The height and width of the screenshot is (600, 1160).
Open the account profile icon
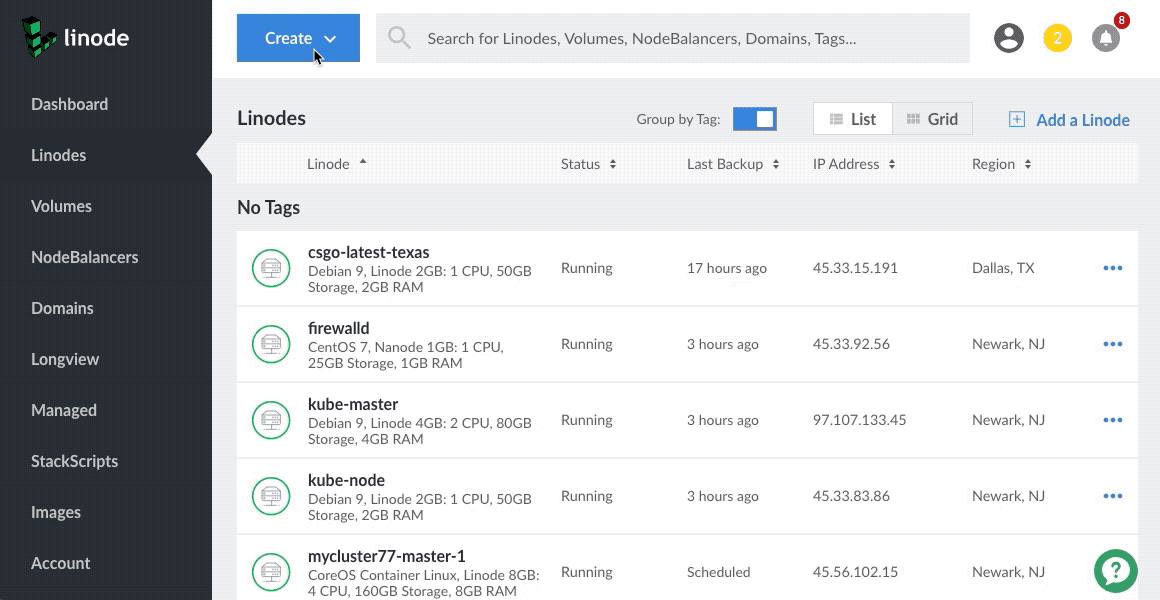(1009, 37)
